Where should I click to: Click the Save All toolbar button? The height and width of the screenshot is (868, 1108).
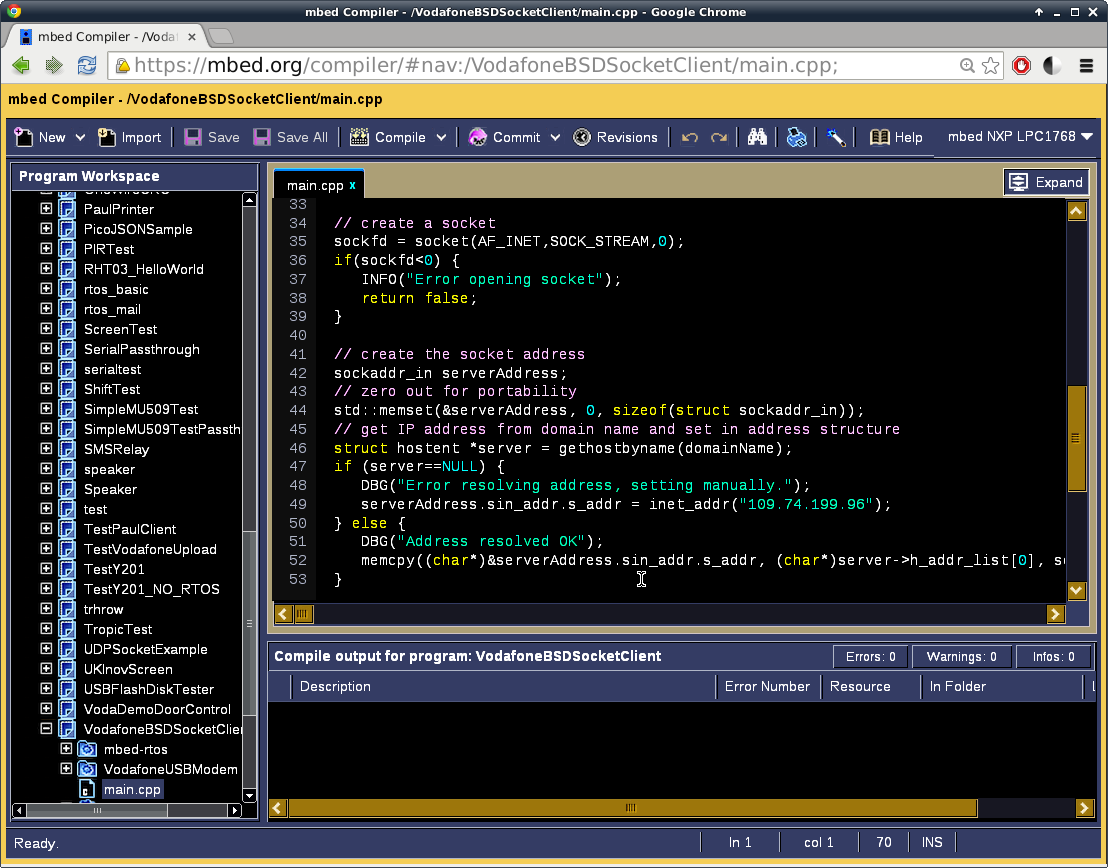click(290, 137)
